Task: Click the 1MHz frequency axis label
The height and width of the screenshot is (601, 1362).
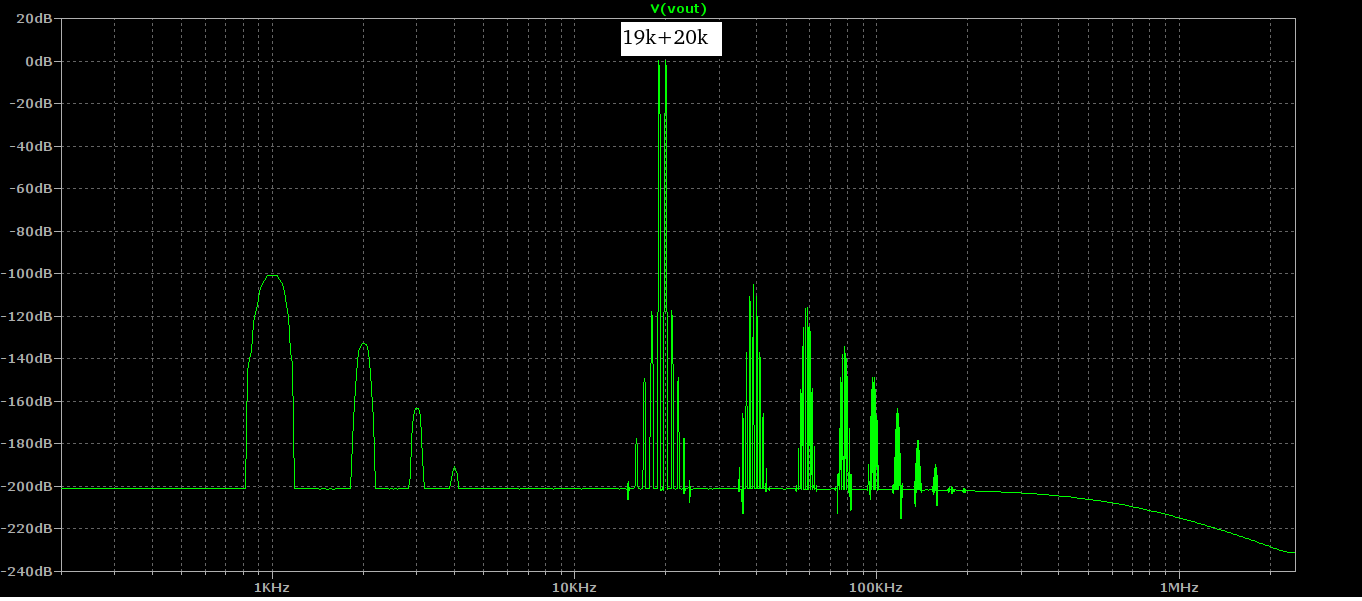Action: 1178,588
